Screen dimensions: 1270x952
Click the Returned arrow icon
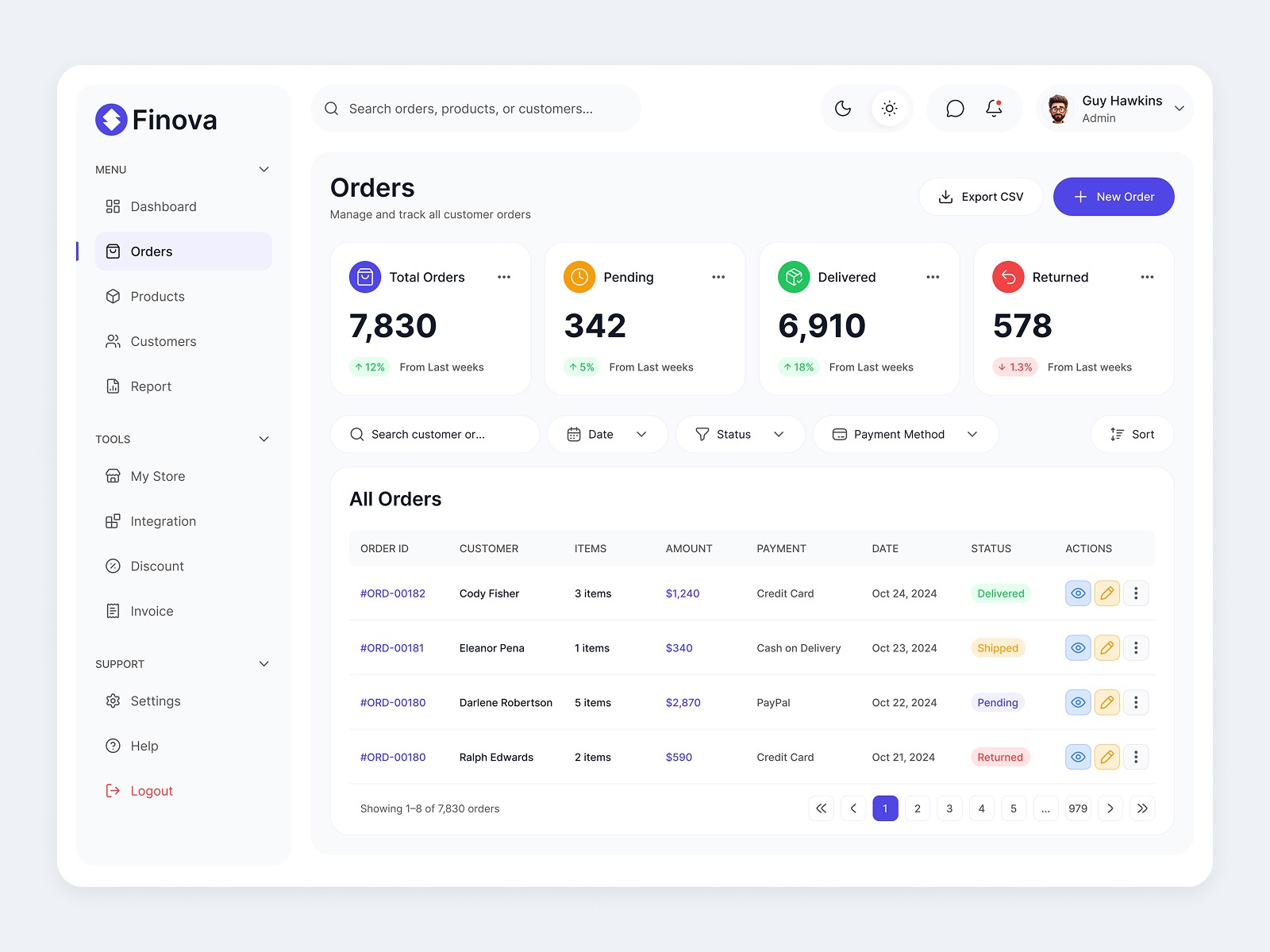point(1008,277)
